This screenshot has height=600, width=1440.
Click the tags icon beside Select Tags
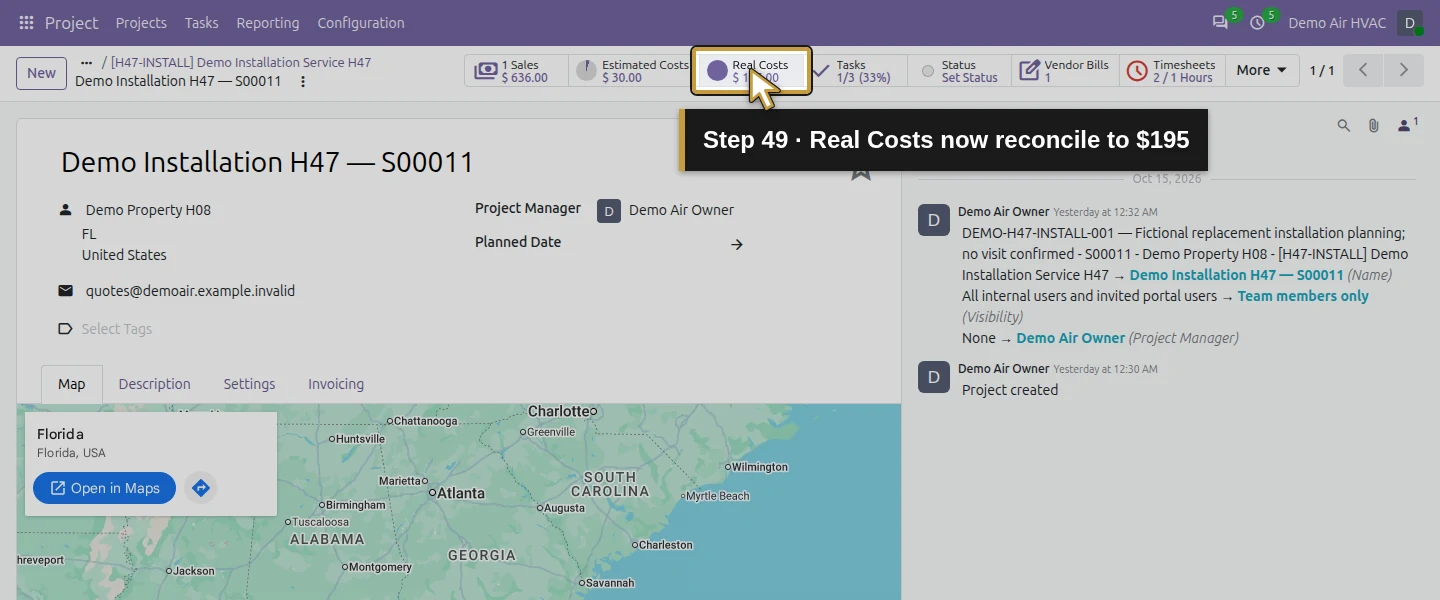pyautogui.click(x=65, y=328)
